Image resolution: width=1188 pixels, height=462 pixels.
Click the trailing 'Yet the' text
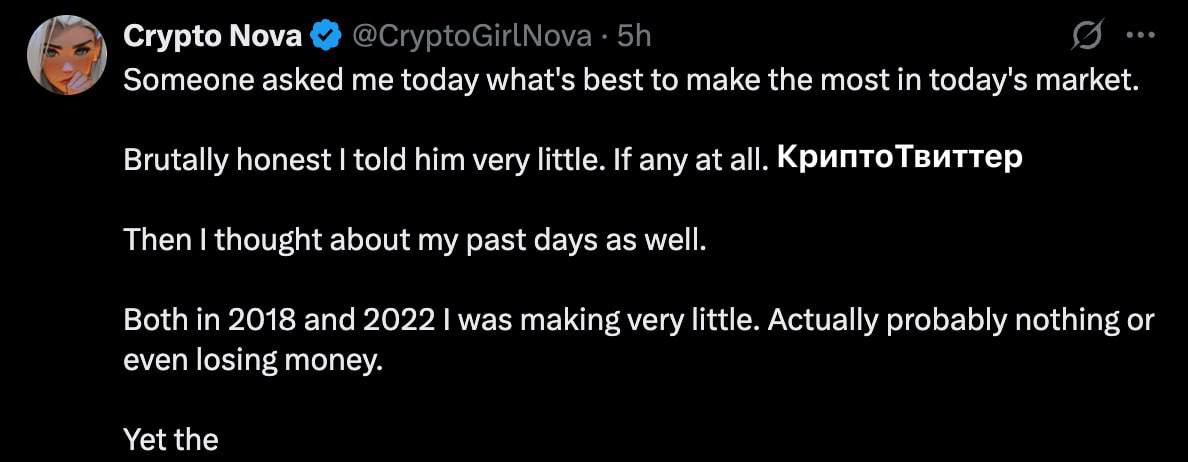[170, 439]
